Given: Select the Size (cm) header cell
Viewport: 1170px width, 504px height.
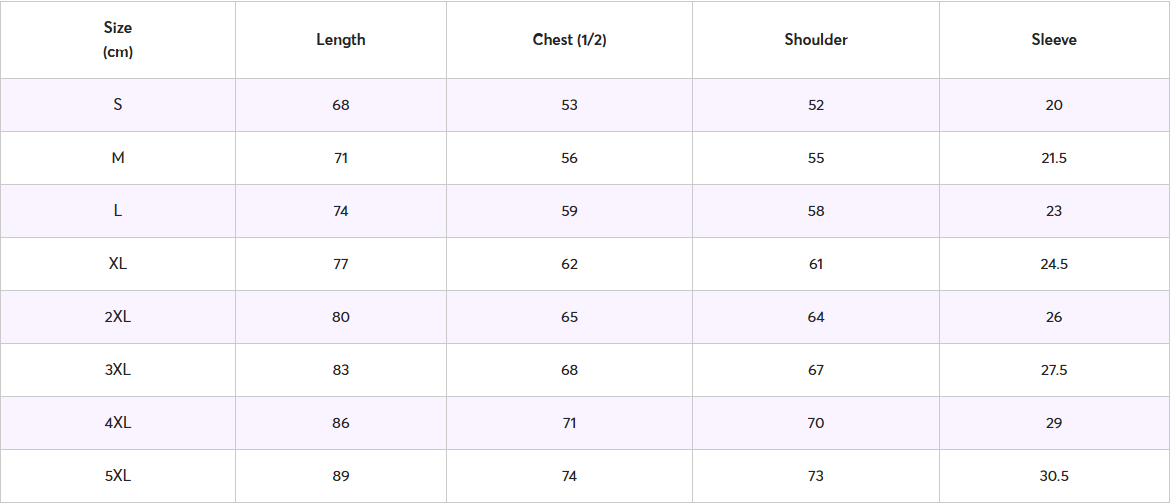Looking at the screenshot, I should [118, 40].
